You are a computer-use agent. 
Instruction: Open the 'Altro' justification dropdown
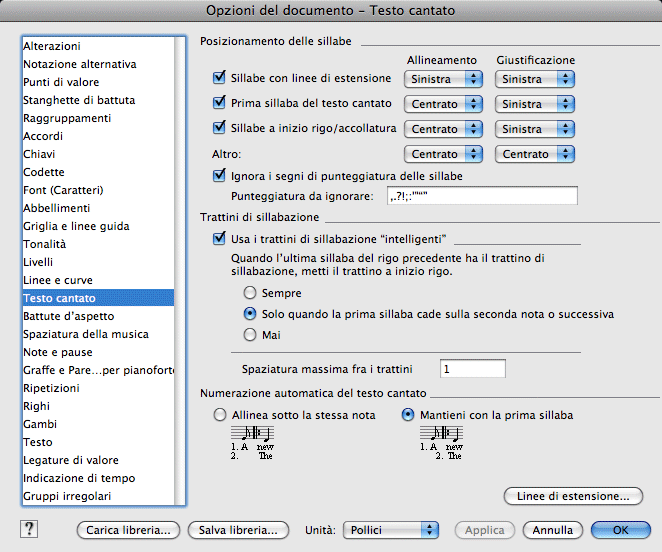point(535,154)
